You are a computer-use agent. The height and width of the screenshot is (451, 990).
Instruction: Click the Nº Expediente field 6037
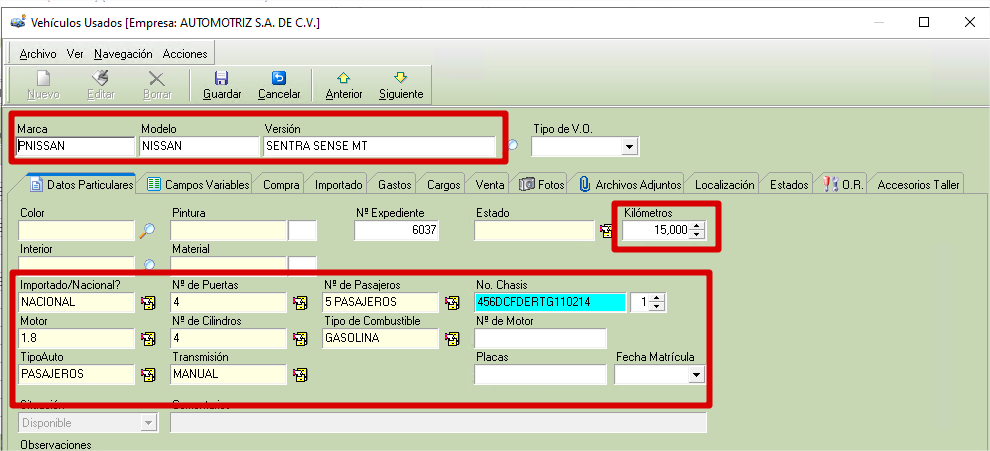397,231
